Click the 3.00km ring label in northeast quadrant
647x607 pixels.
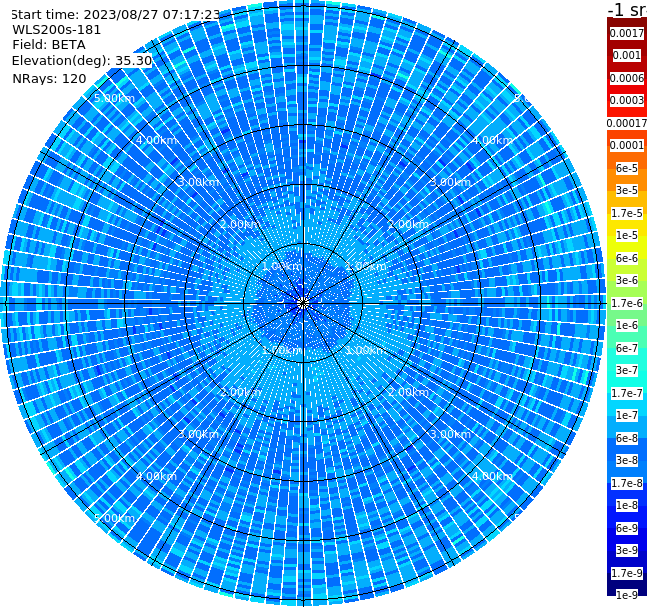[x=450, y=182]
